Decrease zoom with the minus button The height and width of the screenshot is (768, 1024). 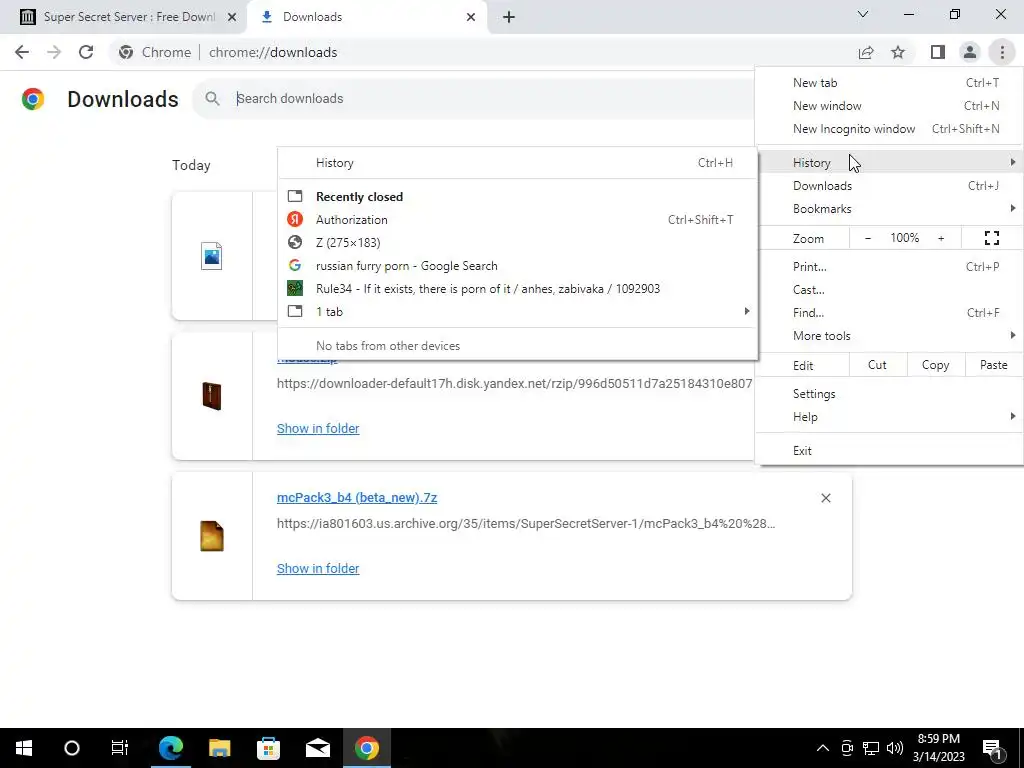click(868, 238)
